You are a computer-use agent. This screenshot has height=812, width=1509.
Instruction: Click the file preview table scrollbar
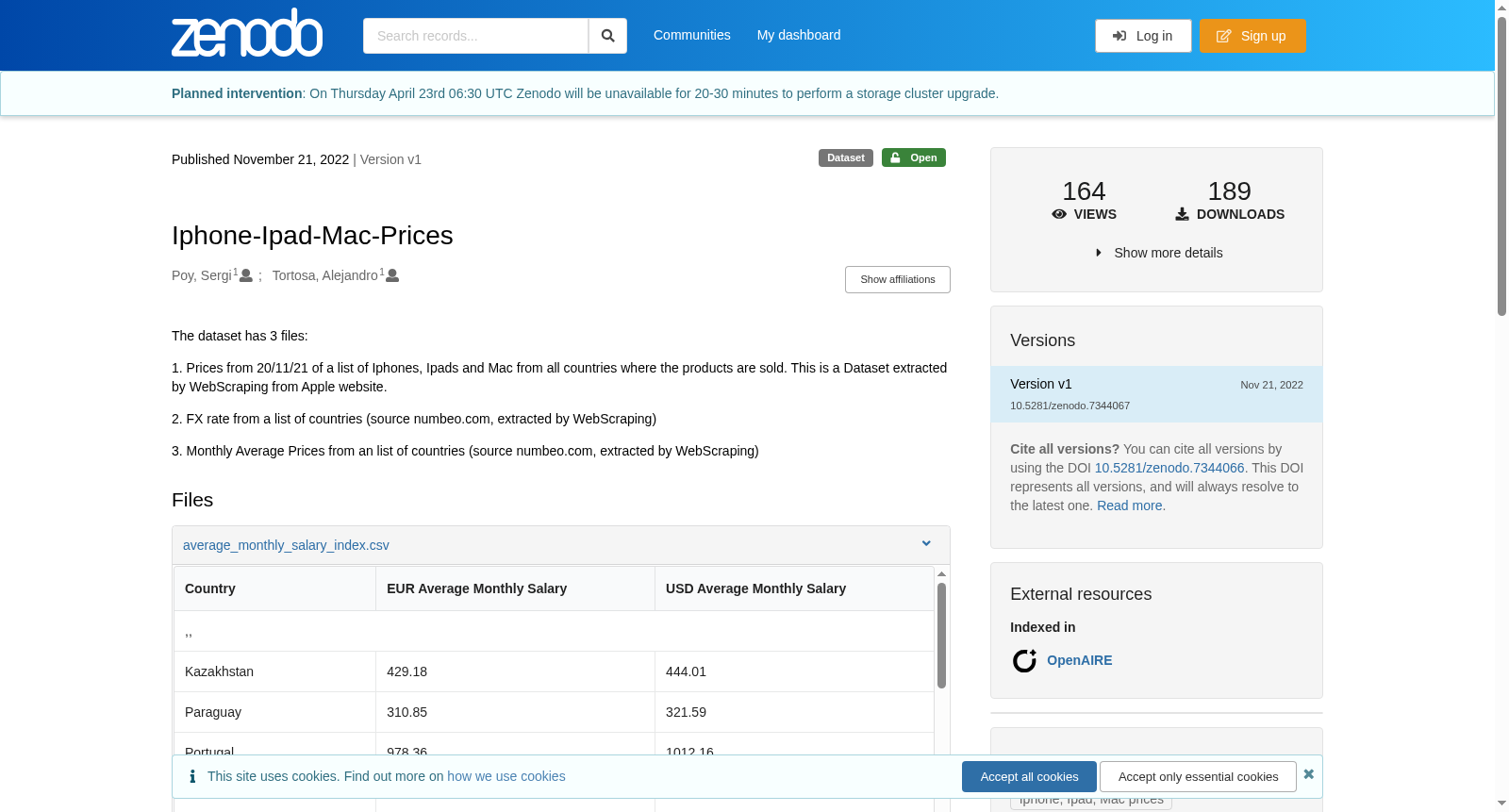941,636
